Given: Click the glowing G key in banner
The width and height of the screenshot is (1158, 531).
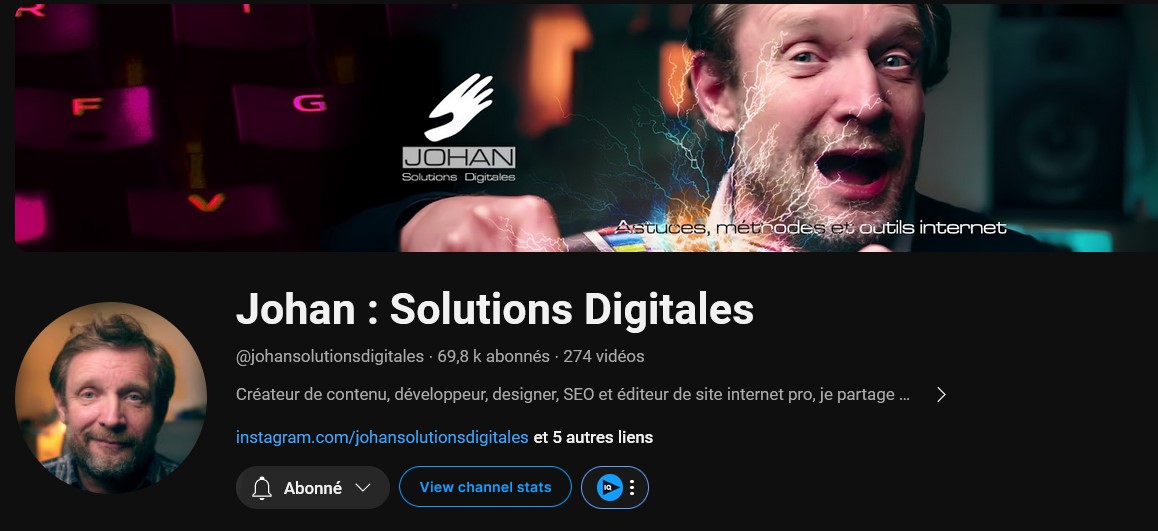Looking at the screenshot, I should (x=309, y=103).
